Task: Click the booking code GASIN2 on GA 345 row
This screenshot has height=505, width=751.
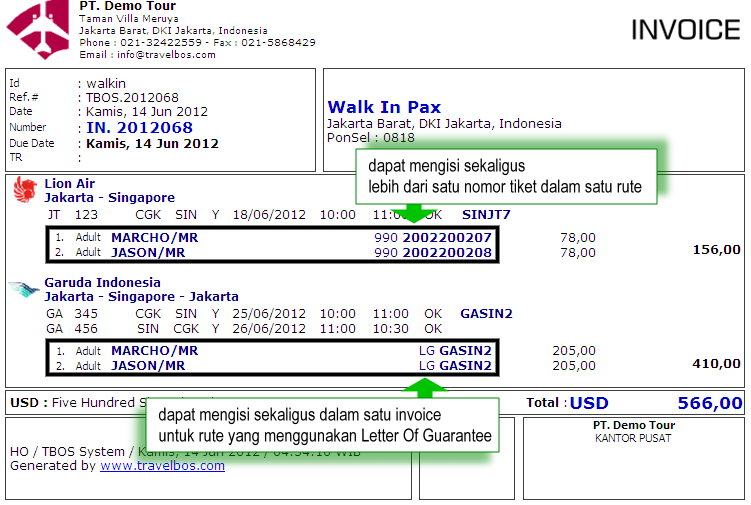Action: click(x=486, y=314)
